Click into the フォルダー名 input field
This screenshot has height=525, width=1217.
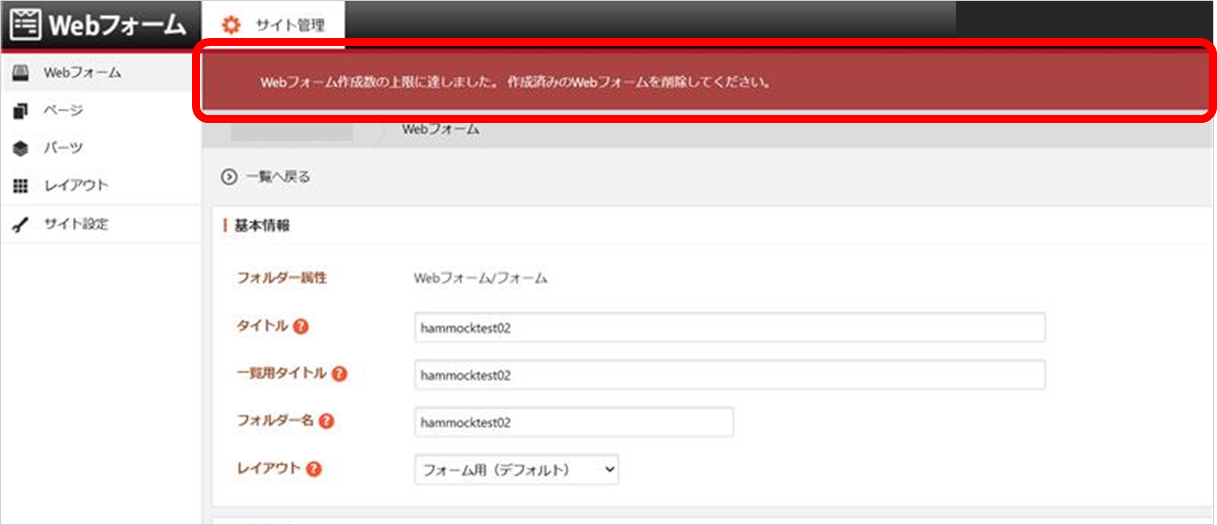574,422
